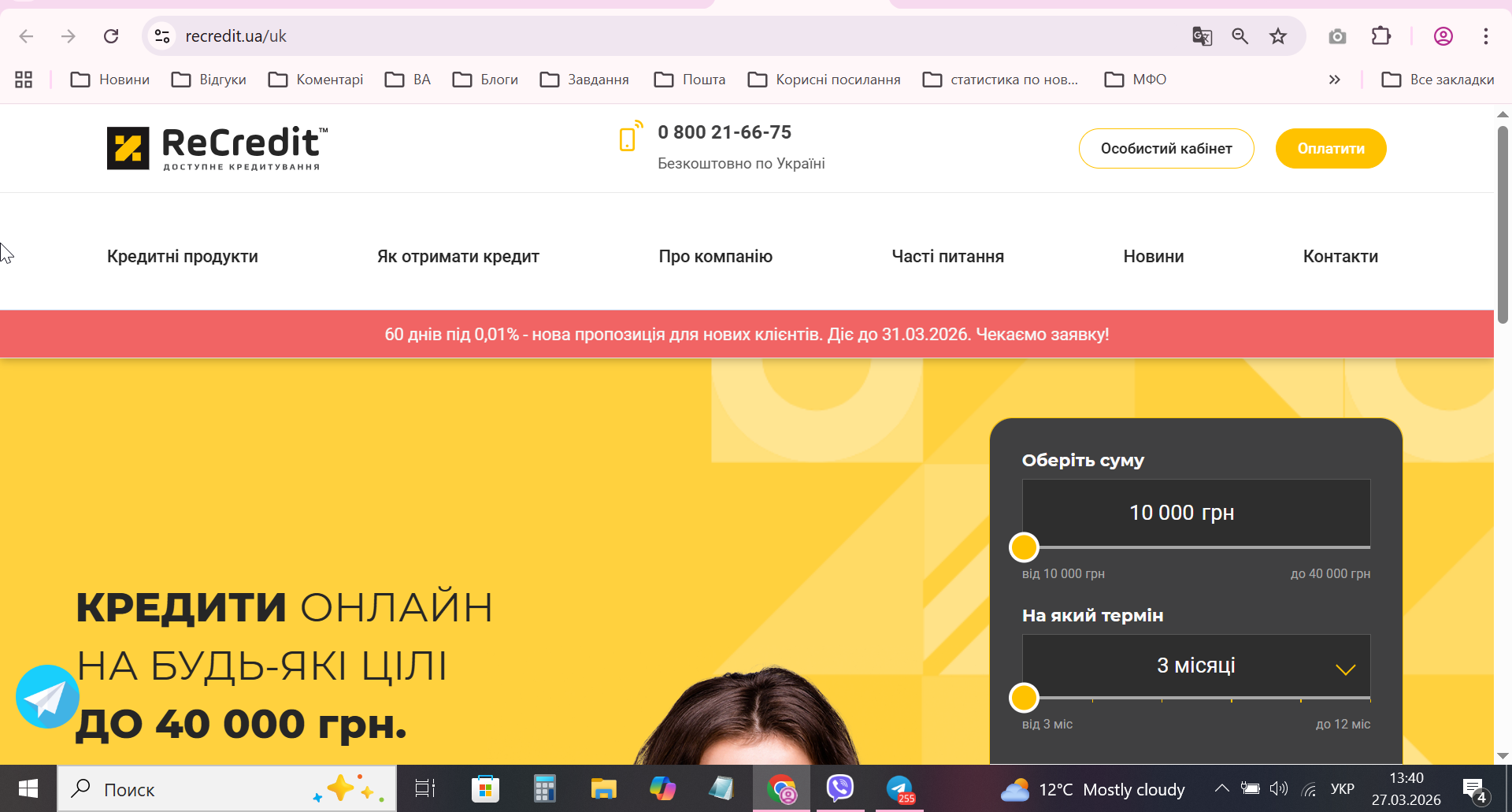Viewport: 1512px width, 812px height.
Task: Open the apps grid in bookmarks bar
Action: click(x=24, y=80)
